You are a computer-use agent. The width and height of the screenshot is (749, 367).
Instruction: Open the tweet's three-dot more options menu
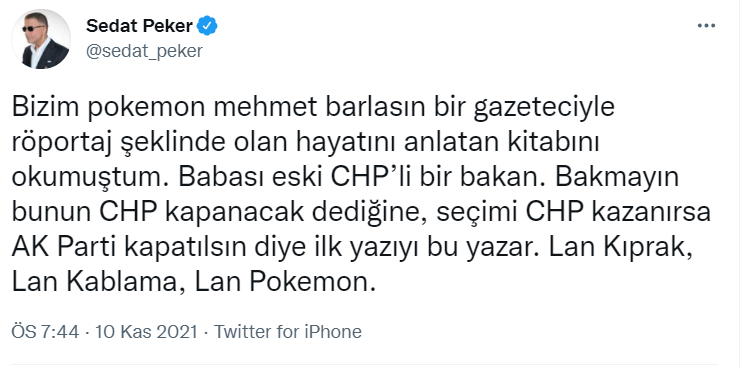[706, 26]
